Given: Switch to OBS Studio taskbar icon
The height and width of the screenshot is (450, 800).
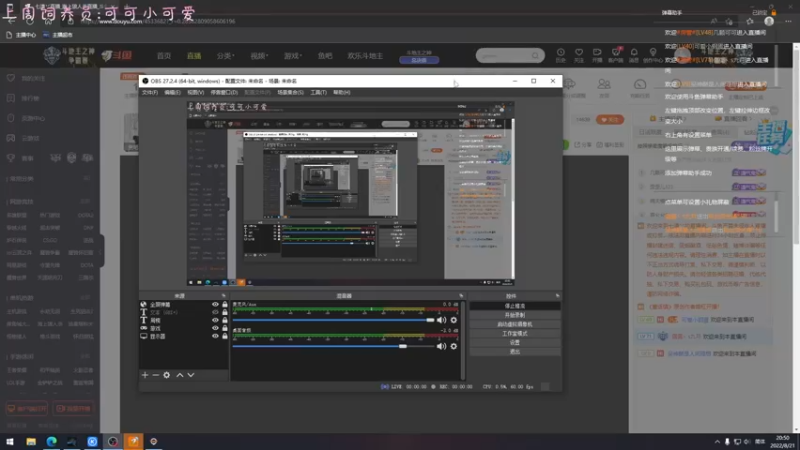Looking at the screenshot, I should tap(113, 441).
